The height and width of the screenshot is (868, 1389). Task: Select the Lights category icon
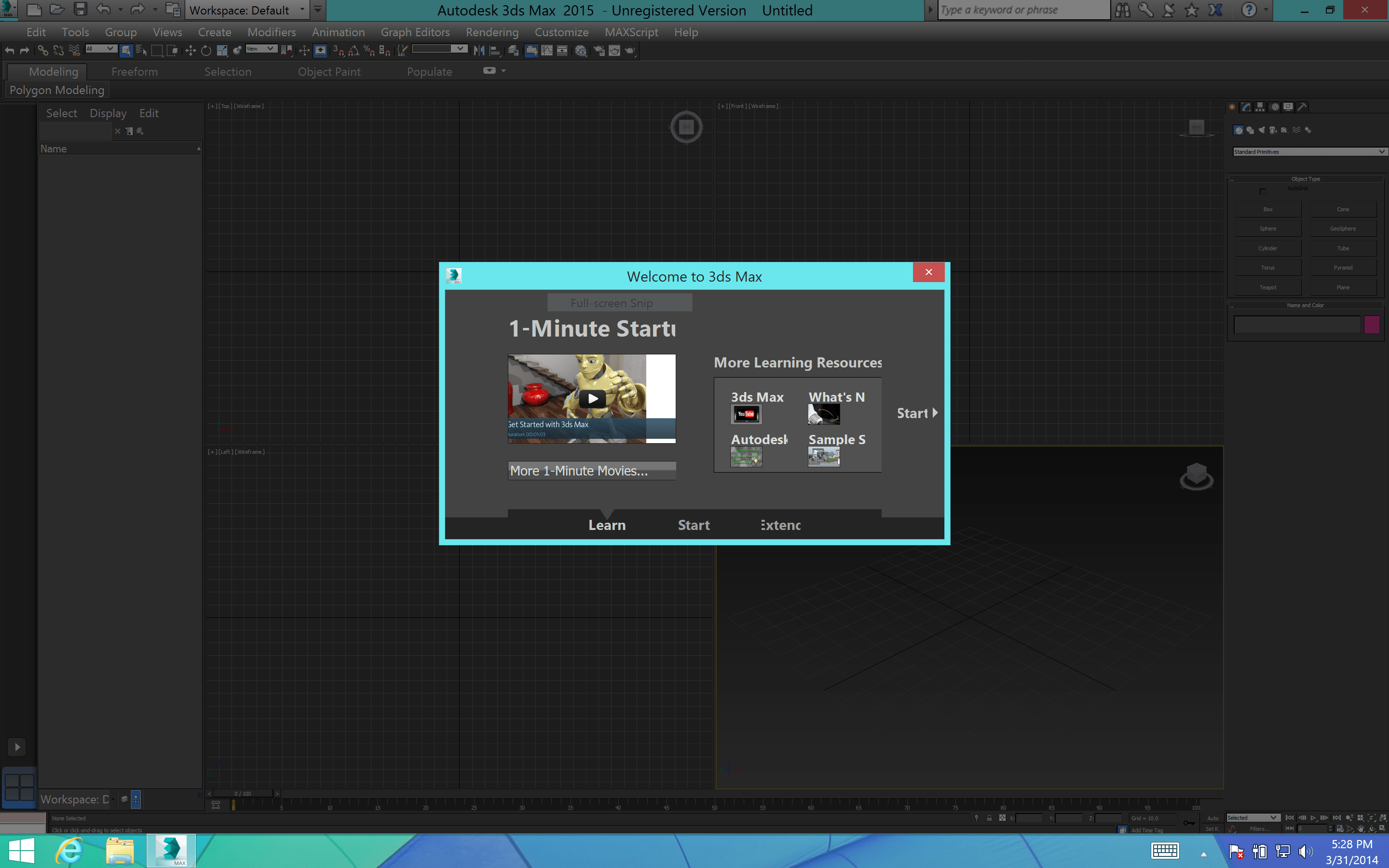coord(1262,130)
